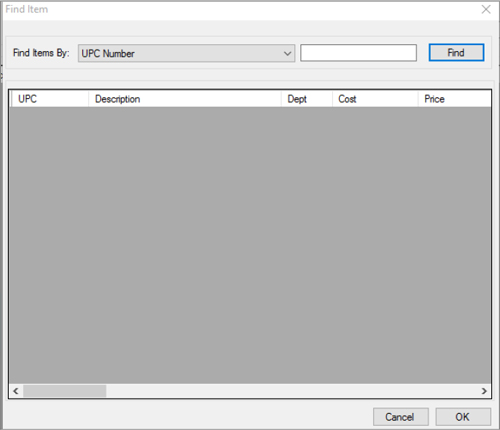Click the horizontal scrollbar left arrow
Viewport: 500px width, 430px height.
coord(16,391)
